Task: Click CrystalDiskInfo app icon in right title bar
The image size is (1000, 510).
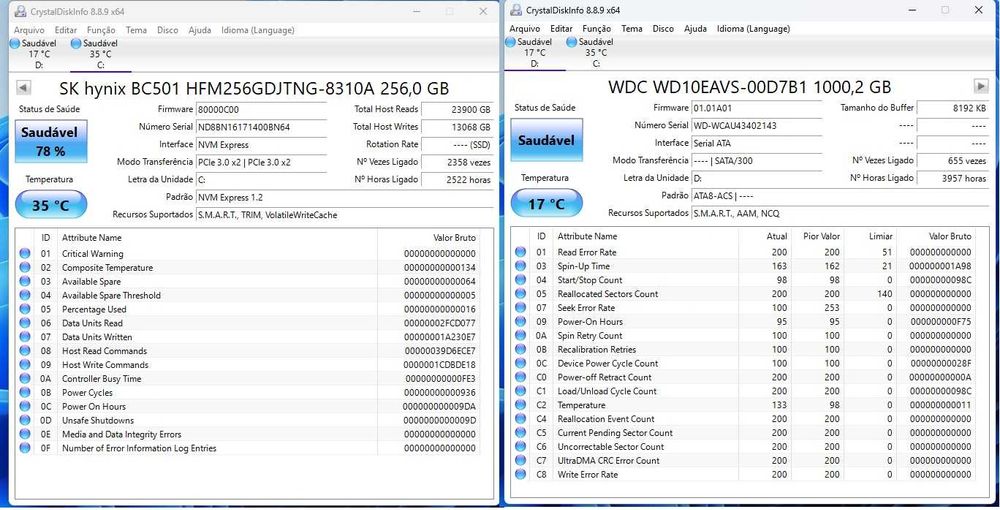Action: pyautogui.click(x=516, y=10)
